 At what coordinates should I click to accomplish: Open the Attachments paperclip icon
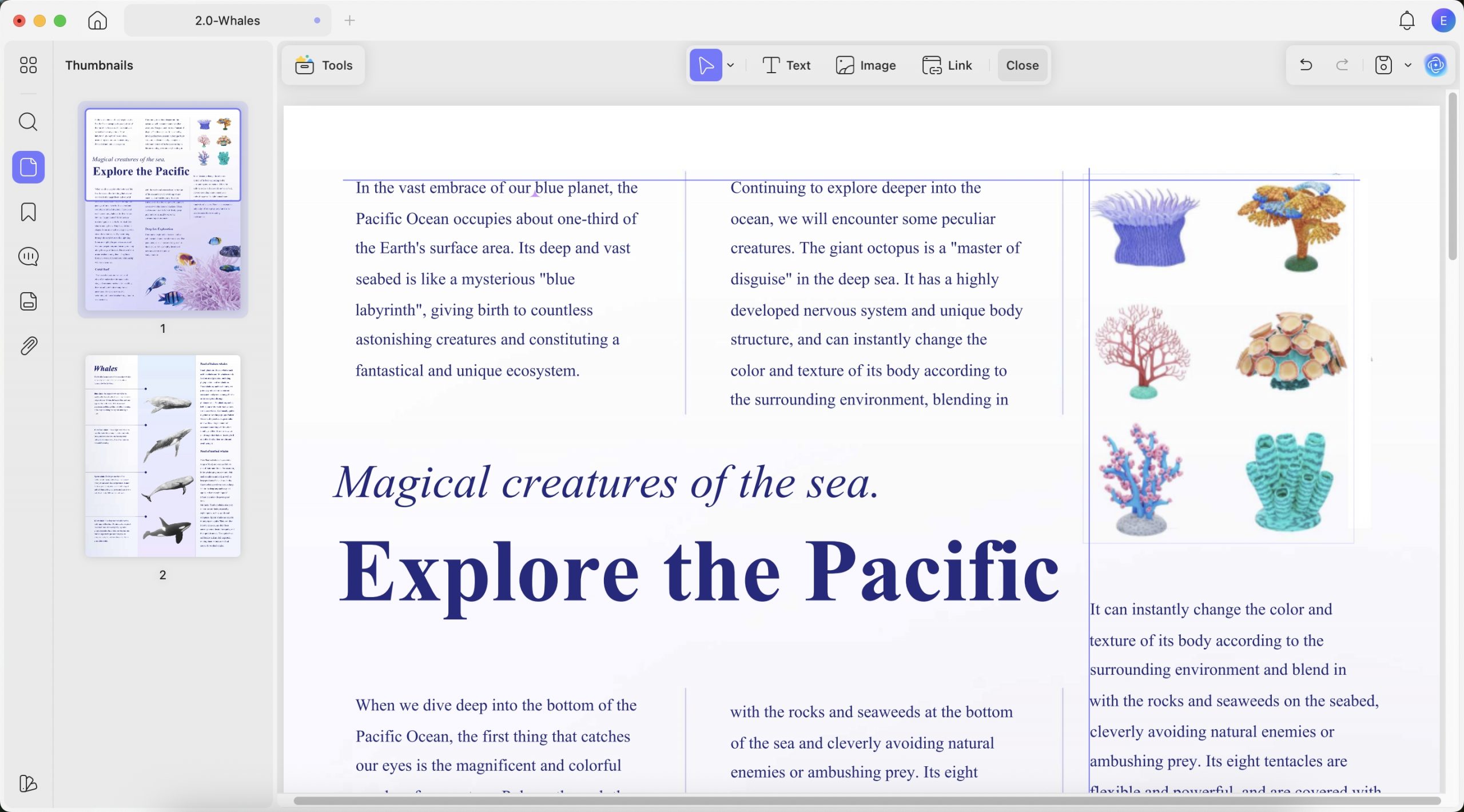tap(28, 346)
